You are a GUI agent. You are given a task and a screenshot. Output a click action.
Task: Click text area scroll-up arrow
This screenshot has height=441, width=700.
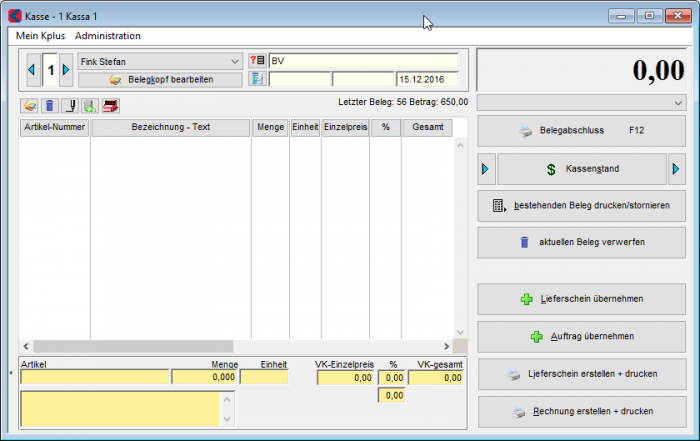tap(227, 399)
